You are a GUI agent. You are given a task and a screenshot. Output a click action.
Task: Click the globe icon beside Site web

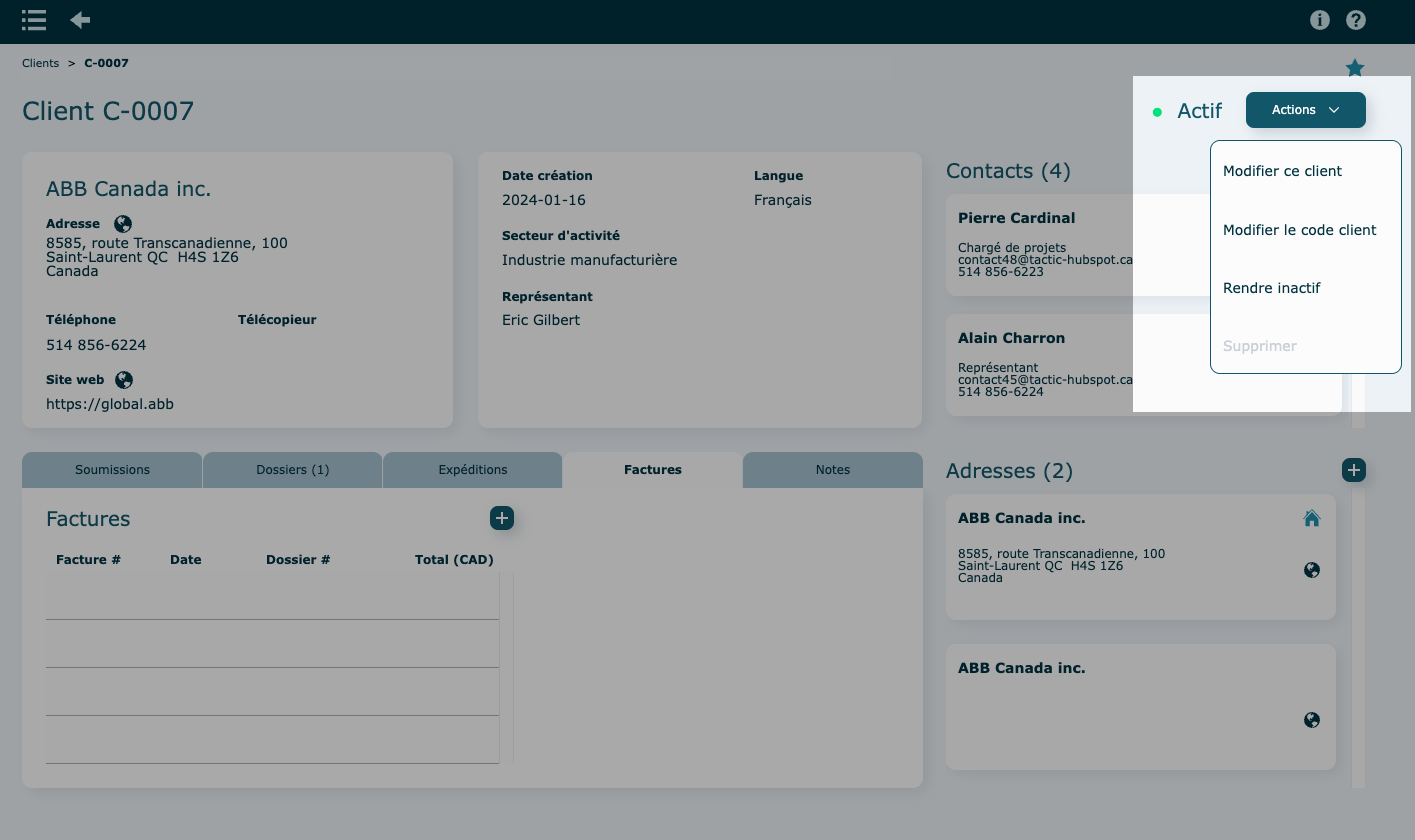pyautogui.click(x=124, y=380)
